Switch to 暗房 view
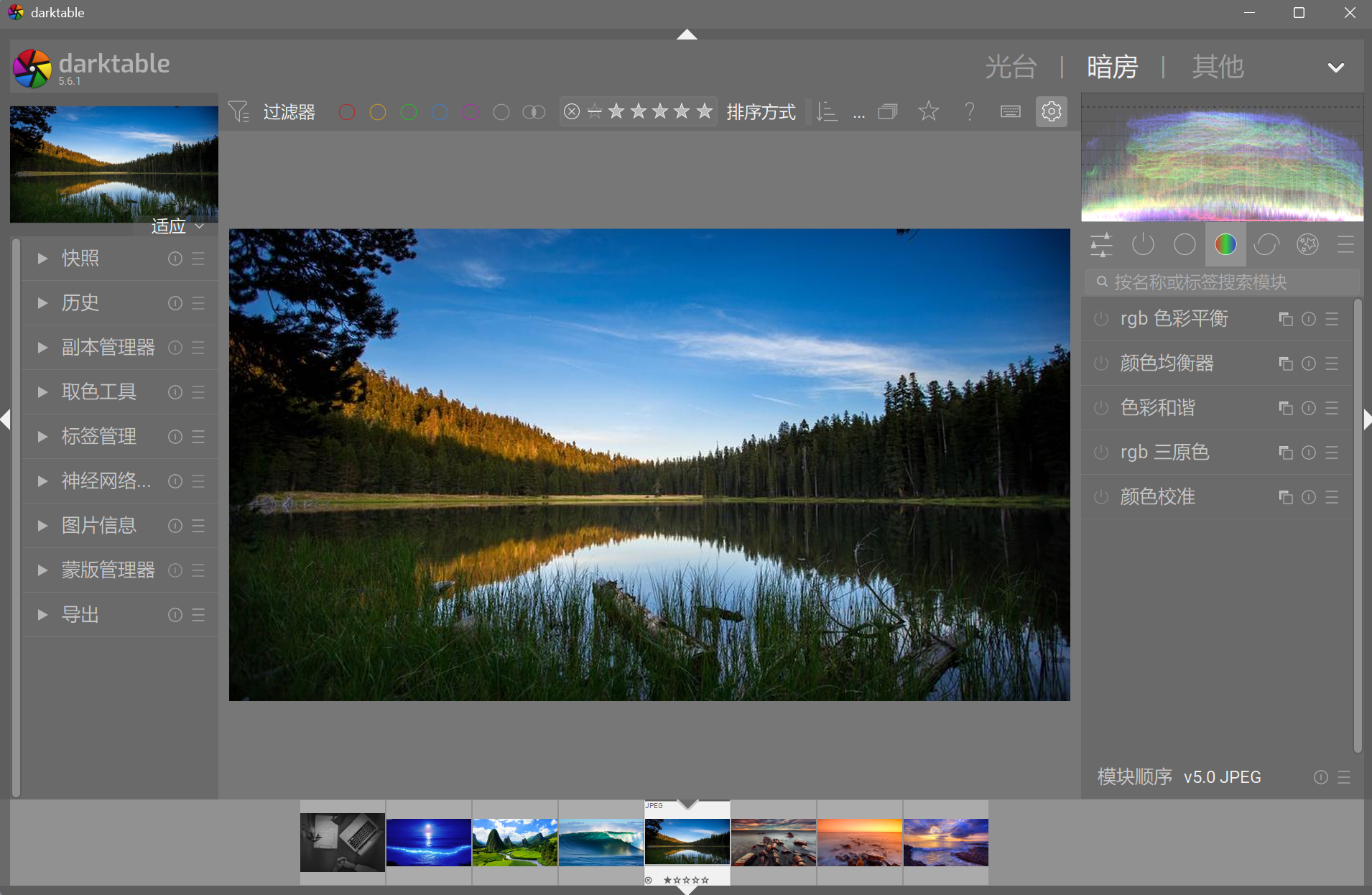Screen dimensions: 1372x895 point(1112,67)
